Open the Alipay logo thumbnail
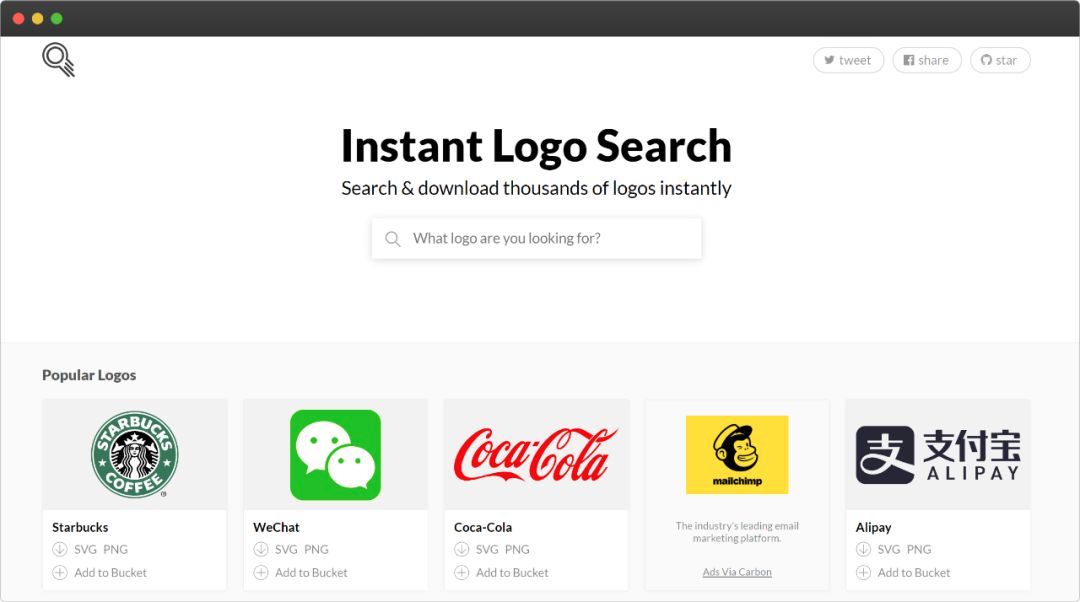This screenshot has height=602, width=1080. point(937,455)
